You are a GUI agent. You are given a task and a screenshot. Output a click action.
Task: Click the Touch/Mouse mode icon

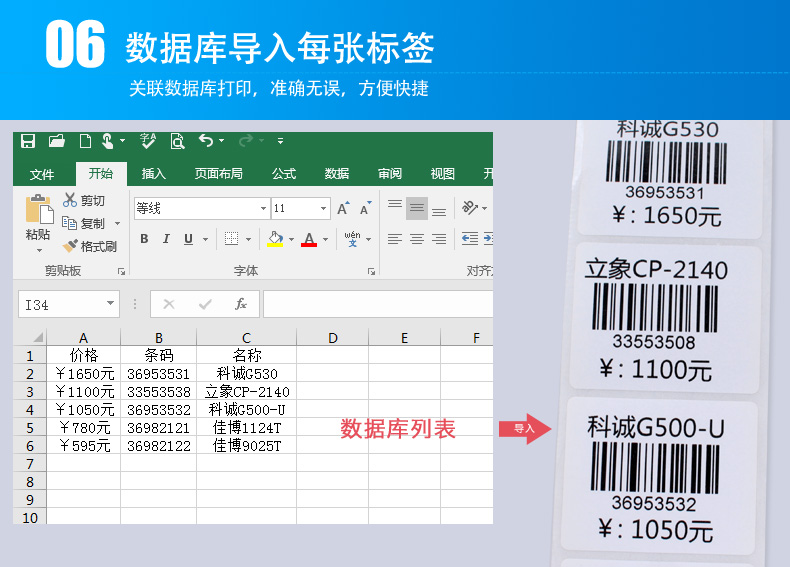(108, 141)
